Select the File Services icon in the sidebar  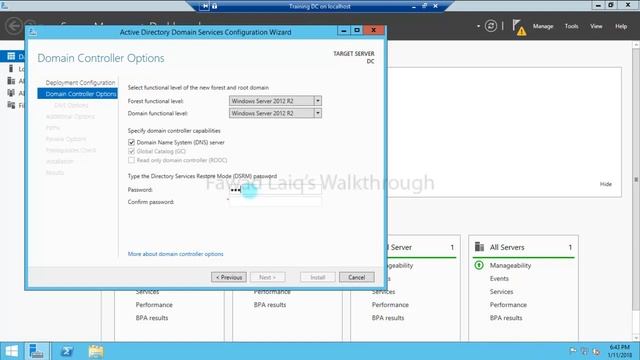[11, 105]
